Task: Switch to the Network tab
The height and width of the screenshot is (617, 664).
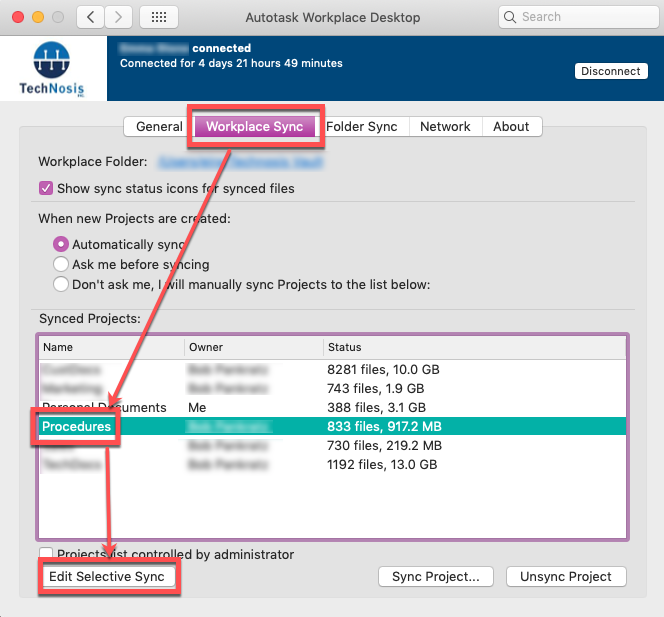Action: click(445, 126)
